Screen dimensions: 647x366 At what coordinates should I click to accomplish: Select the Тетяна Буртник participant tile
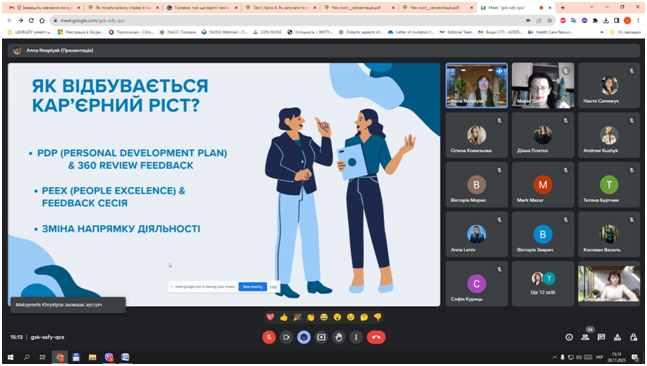(609, 184)
